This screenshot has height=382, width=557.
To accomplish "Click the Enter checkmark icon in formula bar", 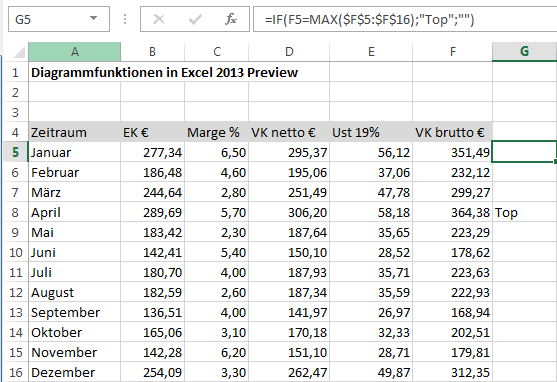I will click(195, 19).
